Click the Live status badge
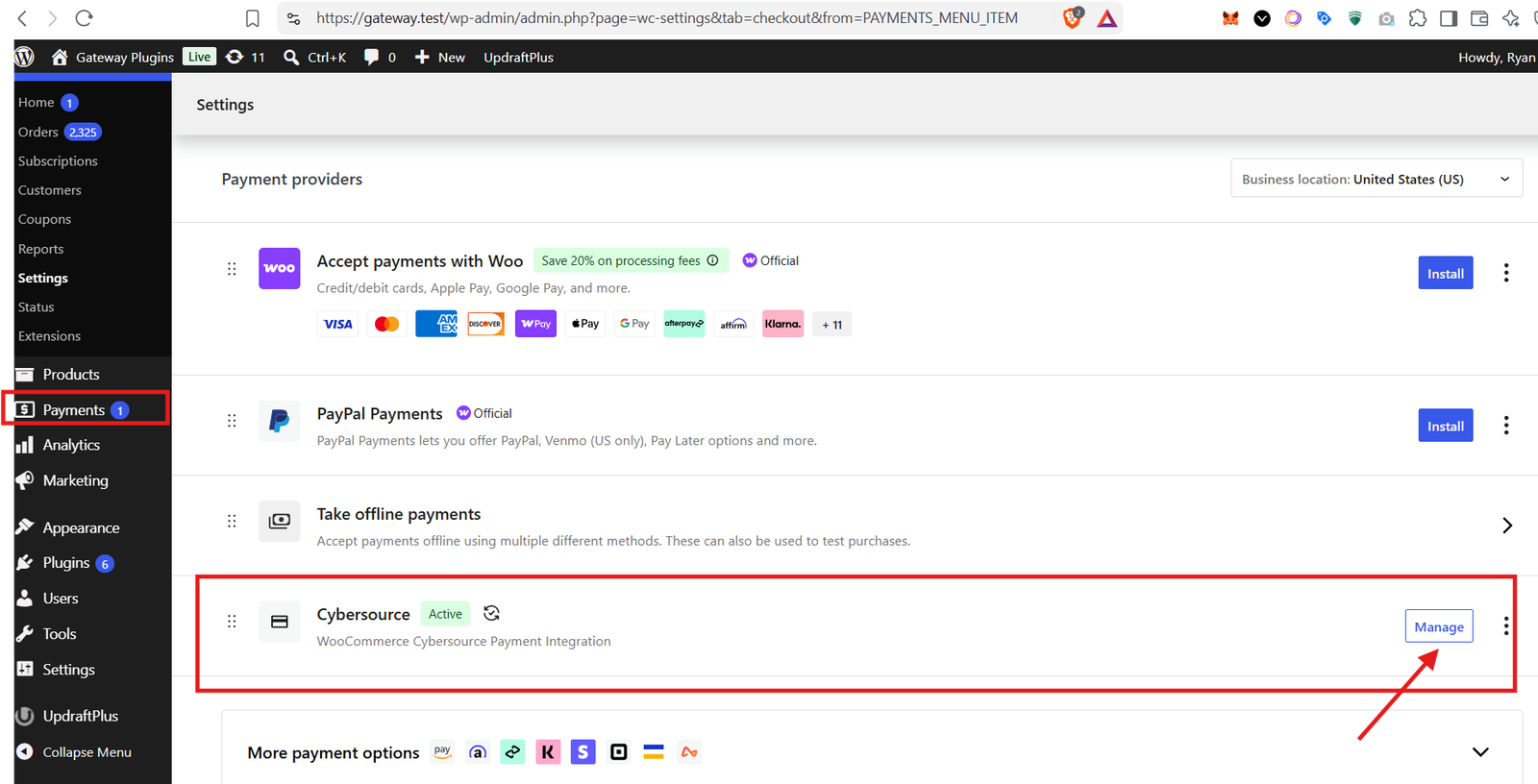 pyautogui.click(x=200, y=57)
